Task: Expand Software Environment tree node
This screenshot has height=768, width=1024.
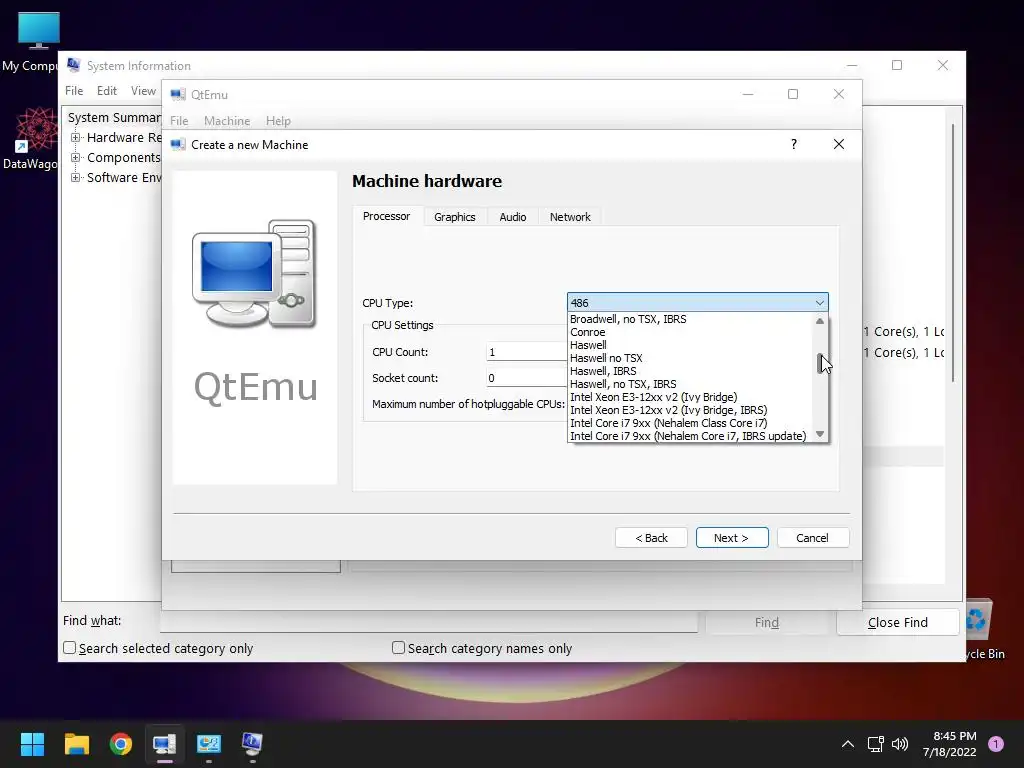Action: coord(76,178)
